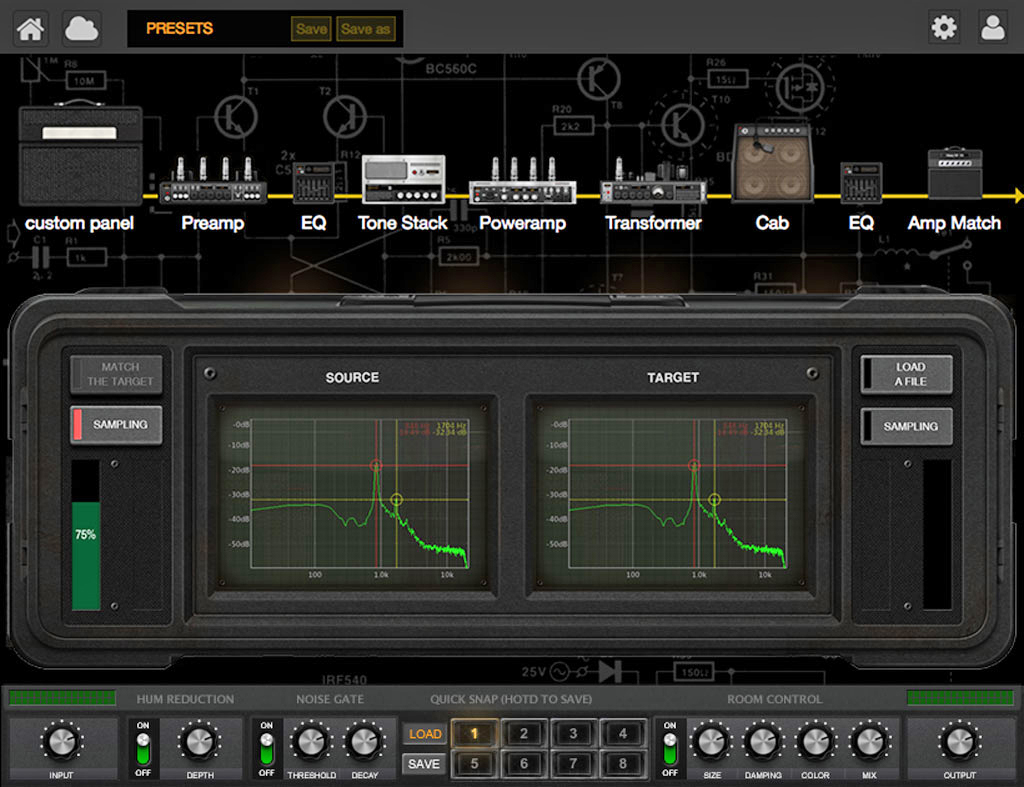This screenshot has width=1024, height=787.
Task: Click the Home icon
Action: (x=31, y=28)
